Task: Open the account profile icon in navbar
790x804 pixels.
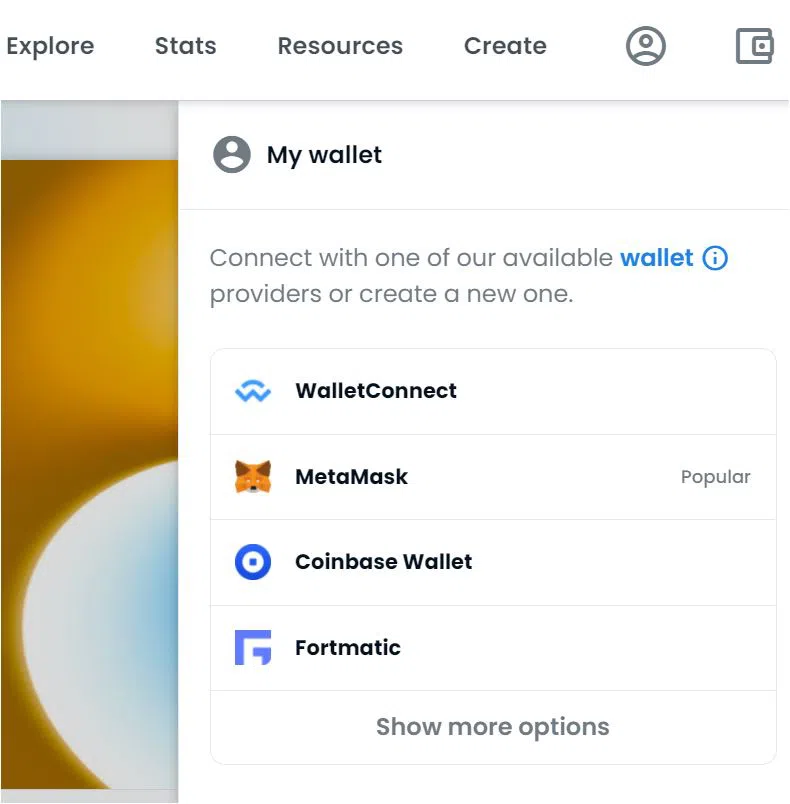Action: (645, 46)
